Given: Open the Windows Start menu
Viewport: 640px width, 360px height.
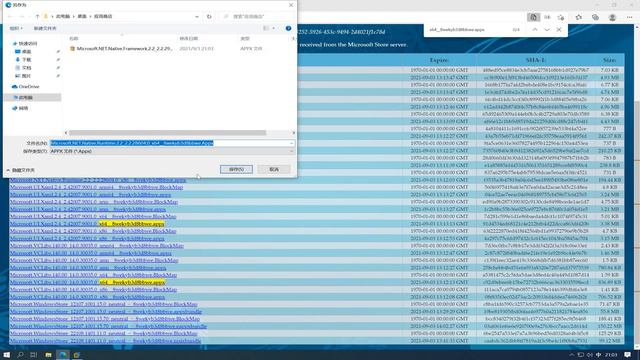Looking at the screenshot, I should [7, 355].
